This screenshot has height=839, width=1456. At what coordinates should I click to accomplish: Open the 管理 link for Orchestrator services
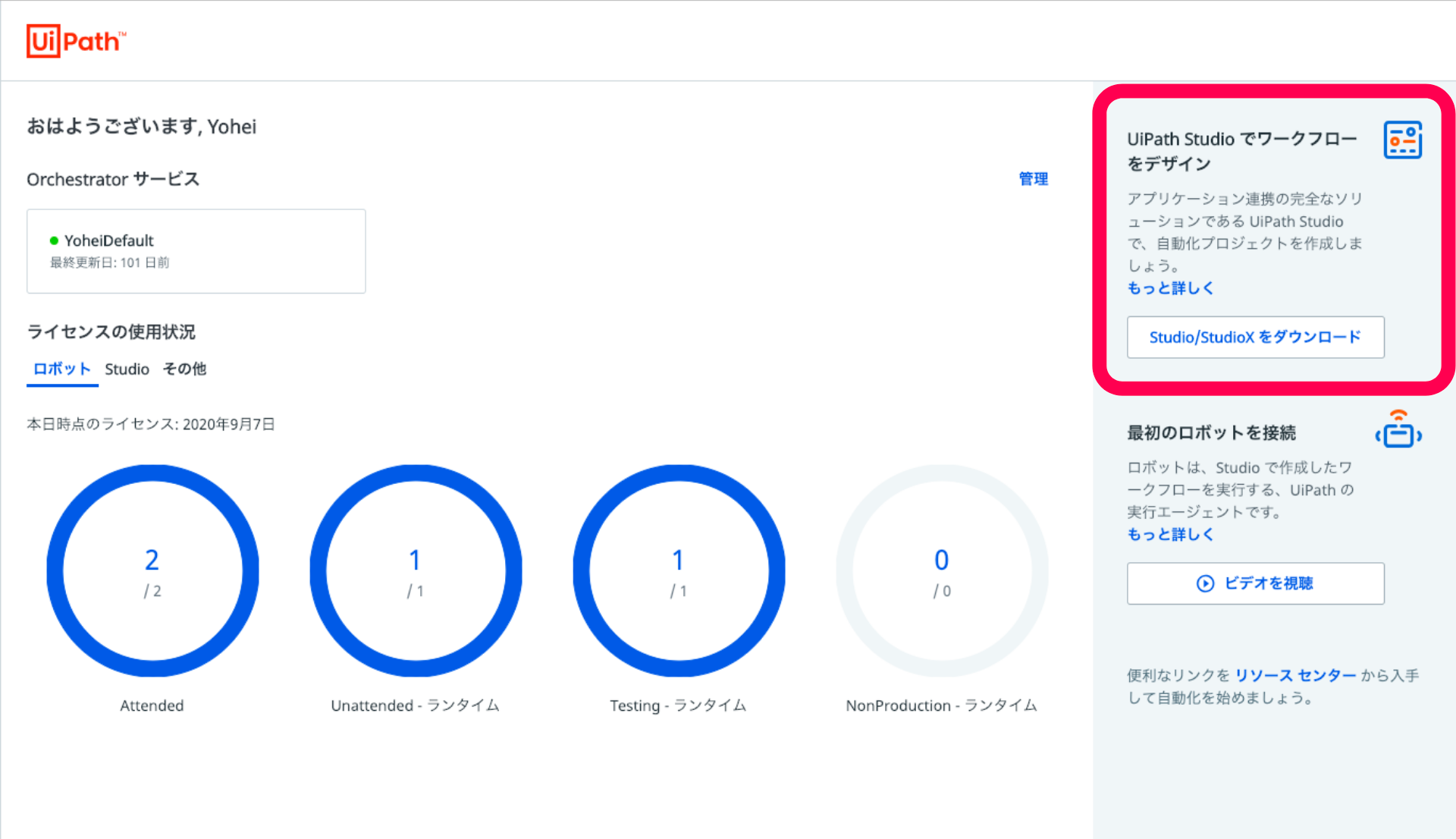[x=1033, y=179]
